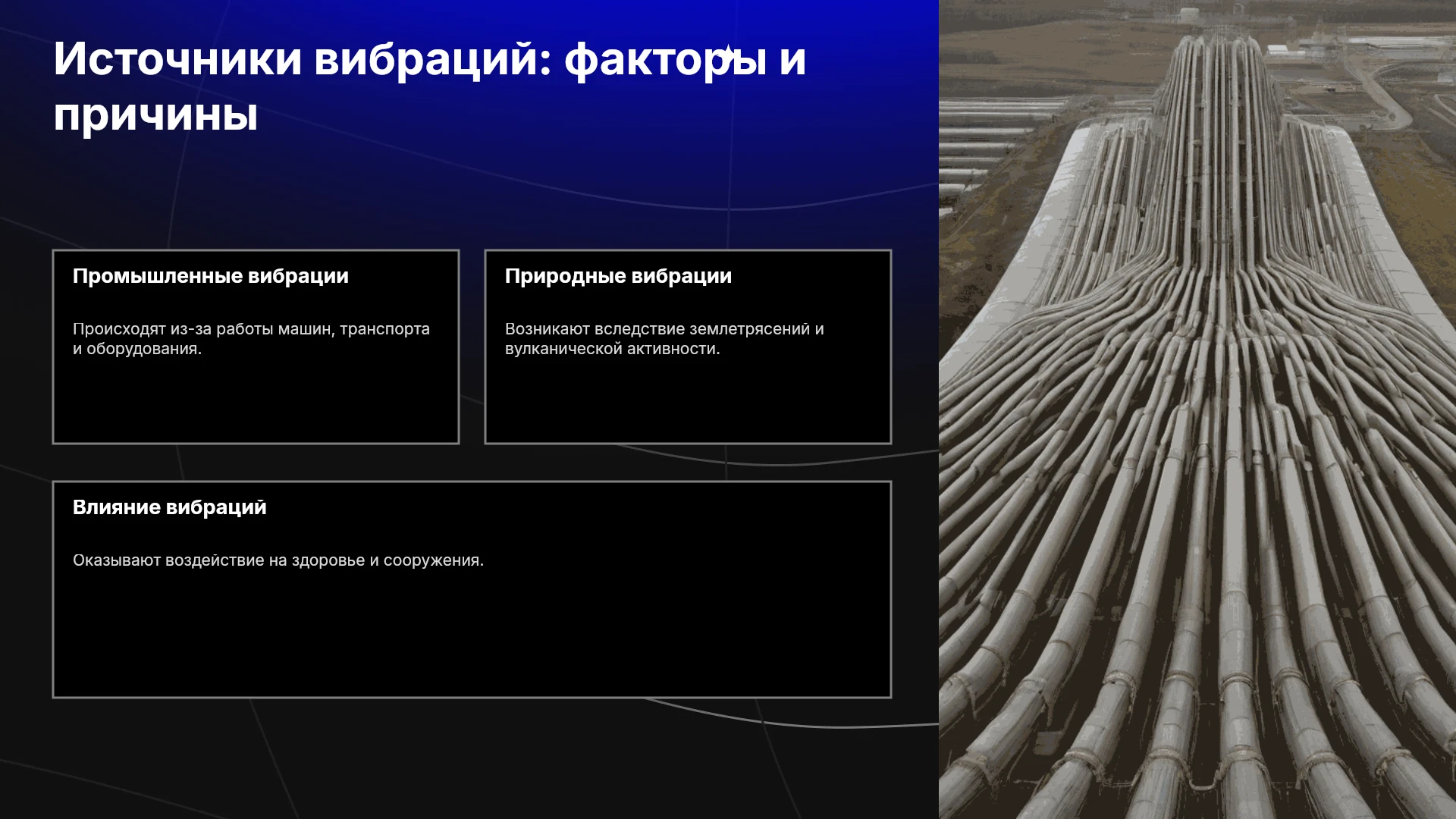Select the pipeline photo on the right
This screenshot has height=819, width=1456.
point(1197,409)
